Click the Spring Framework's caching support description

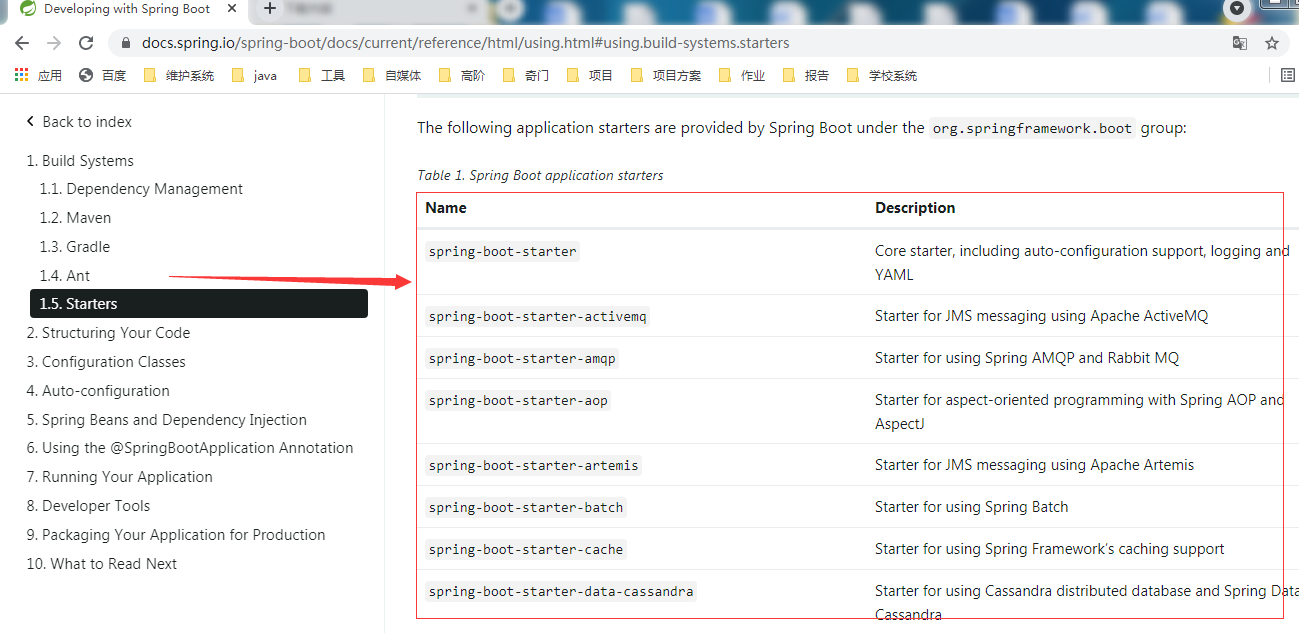1050,549
